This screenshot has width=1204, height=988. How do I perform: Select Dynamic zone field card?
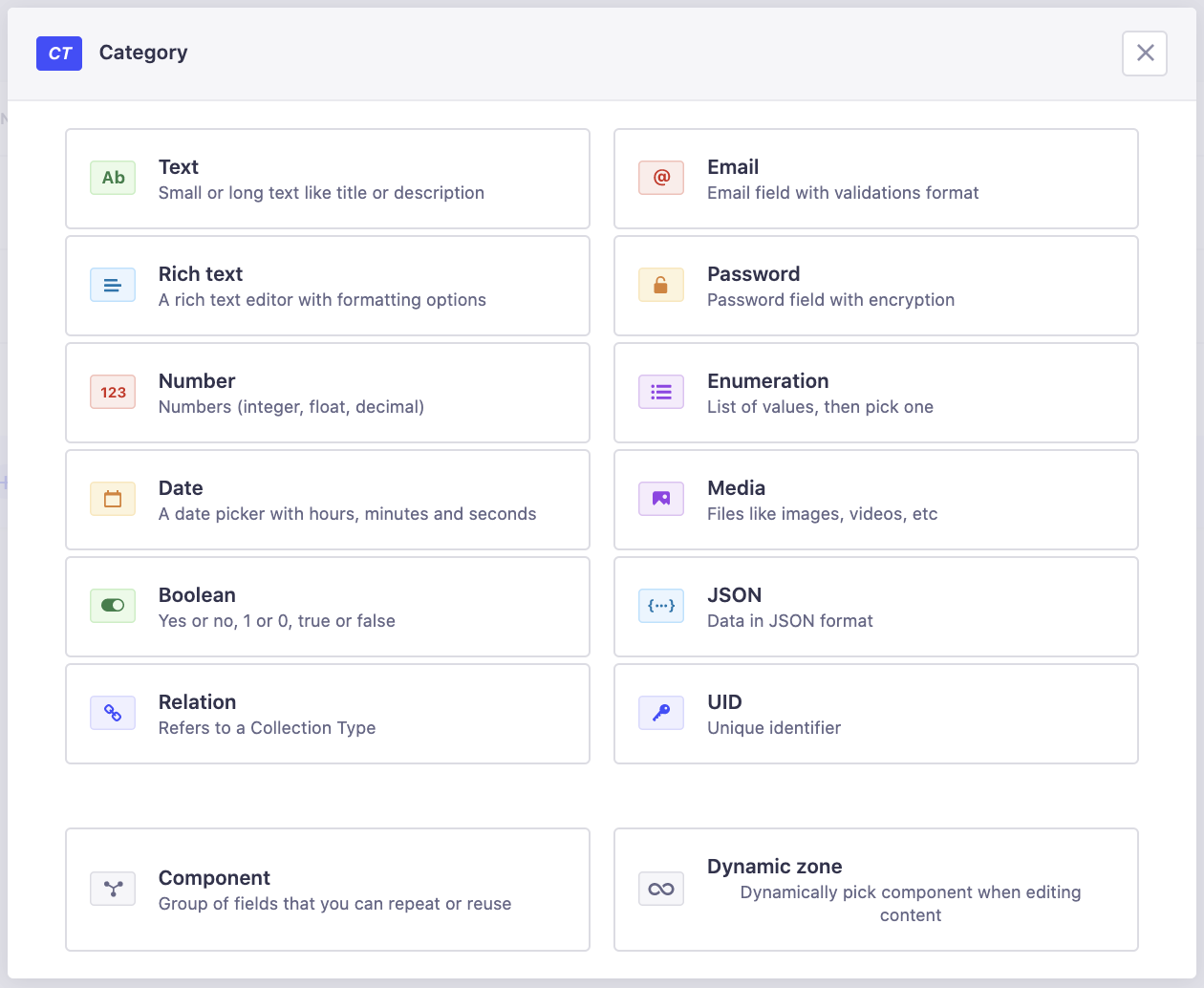875,890
